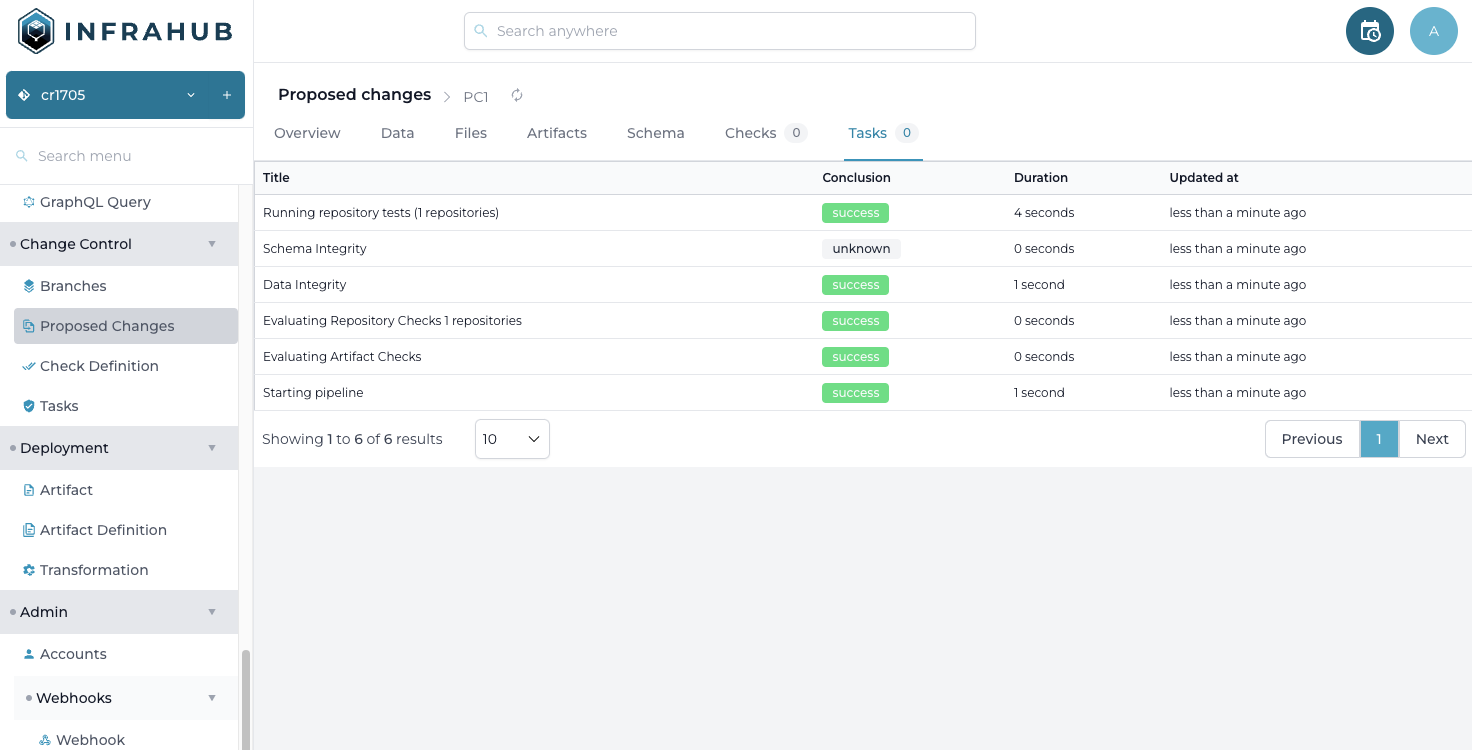This screenshot has height=750, width=1472.
Task: Switch to the Checks tab
Action: point(751,133)
